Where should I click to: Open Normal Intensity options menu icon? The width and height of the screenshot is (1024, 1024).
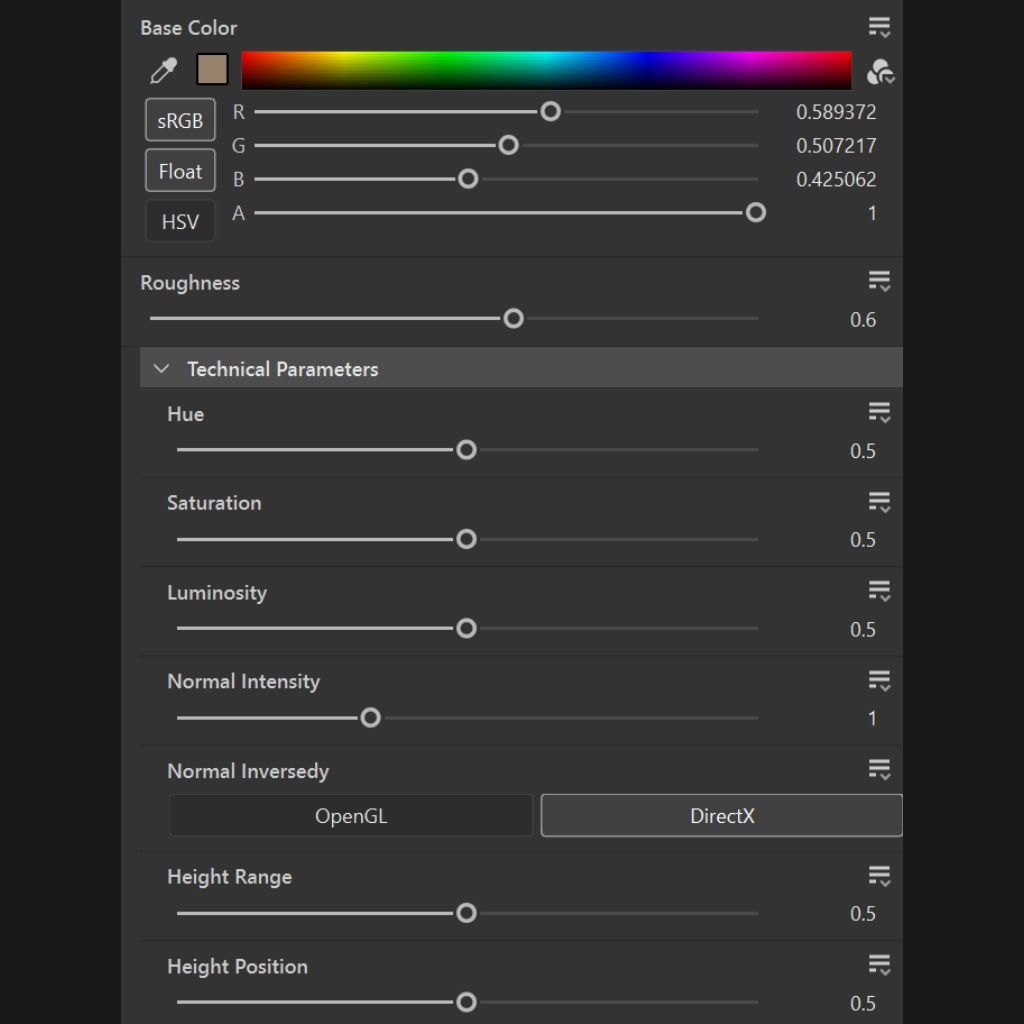coord(879,681)
